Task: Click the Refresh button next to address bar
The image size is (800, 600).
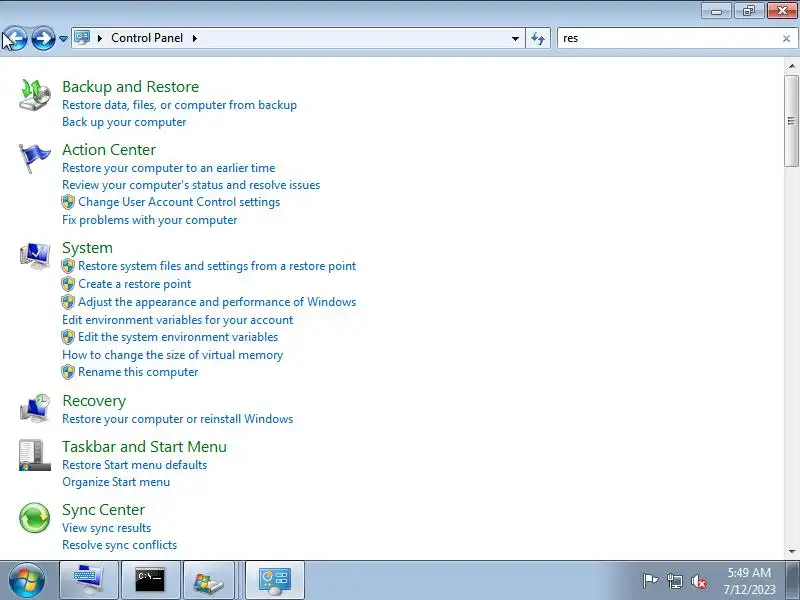Action: coord(538,38)
